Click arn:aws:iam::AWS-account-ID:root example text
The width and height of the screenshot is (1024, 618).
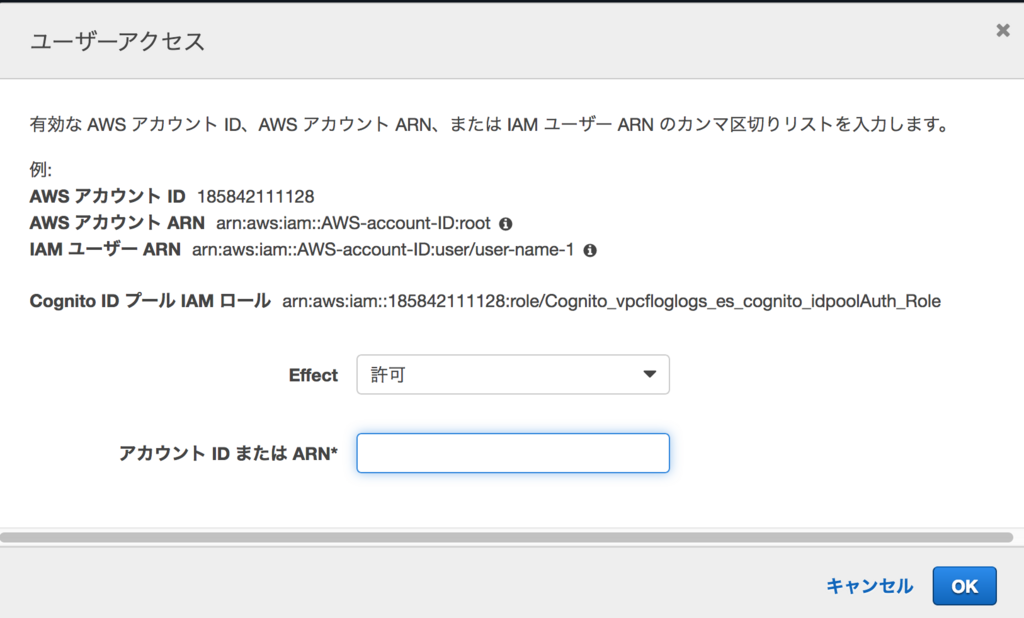coord(353,223)
